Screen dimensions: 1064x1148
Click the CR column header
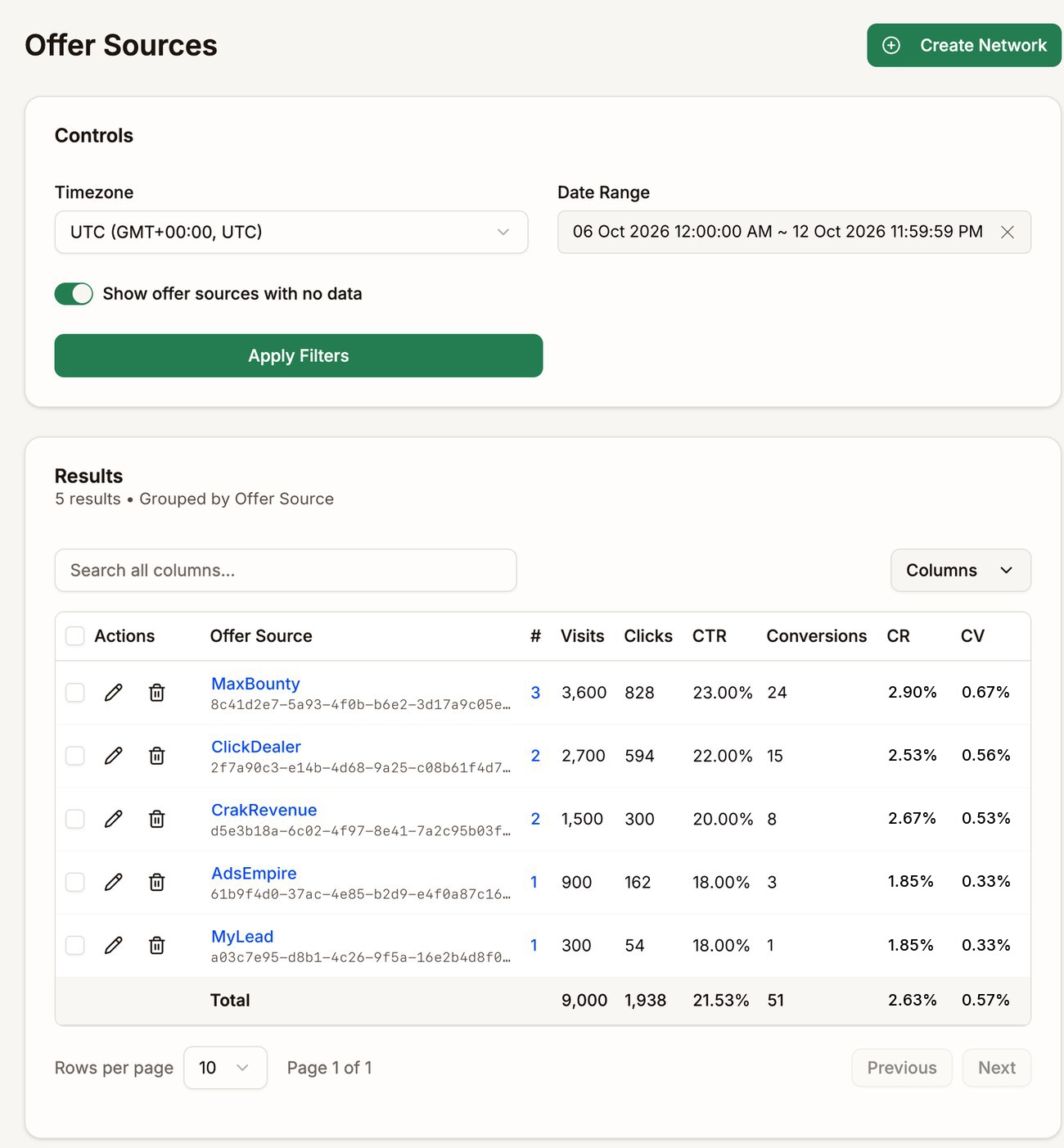pyautogui.click(x=899, y=636)
